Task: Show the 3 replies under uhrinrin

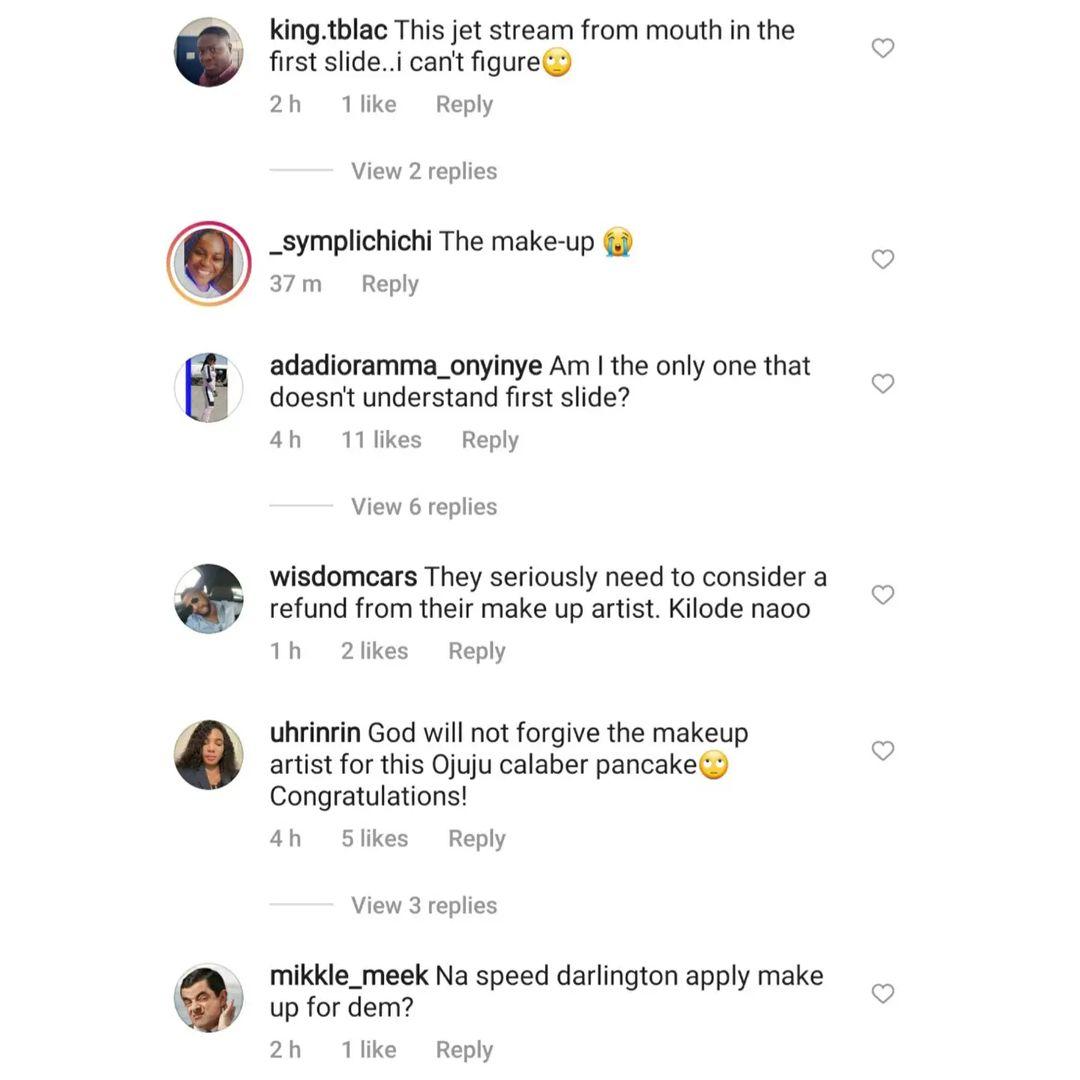Action: pos(423,905)
